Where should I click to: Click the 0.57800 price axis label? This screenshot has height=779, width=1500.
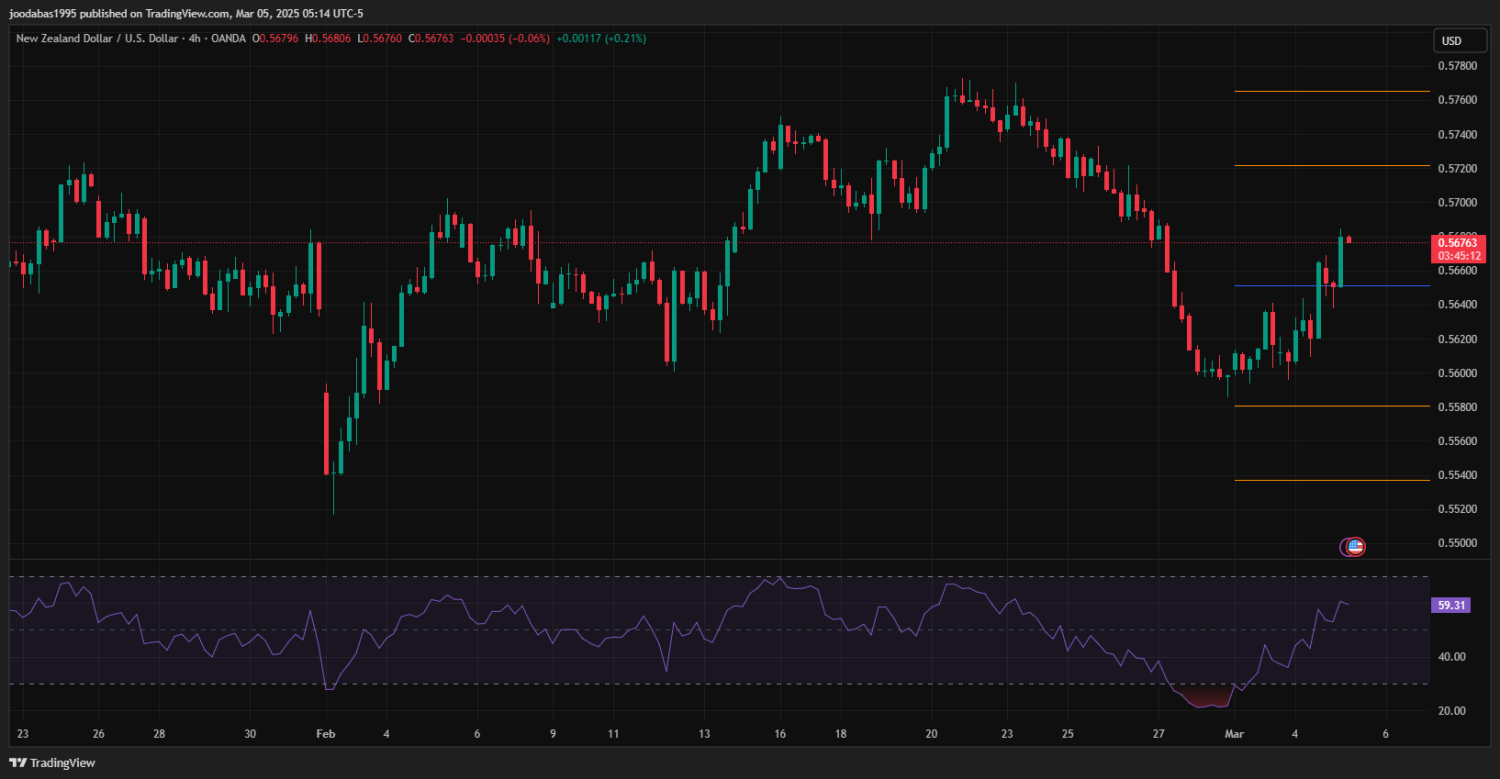click(1457, 66)
